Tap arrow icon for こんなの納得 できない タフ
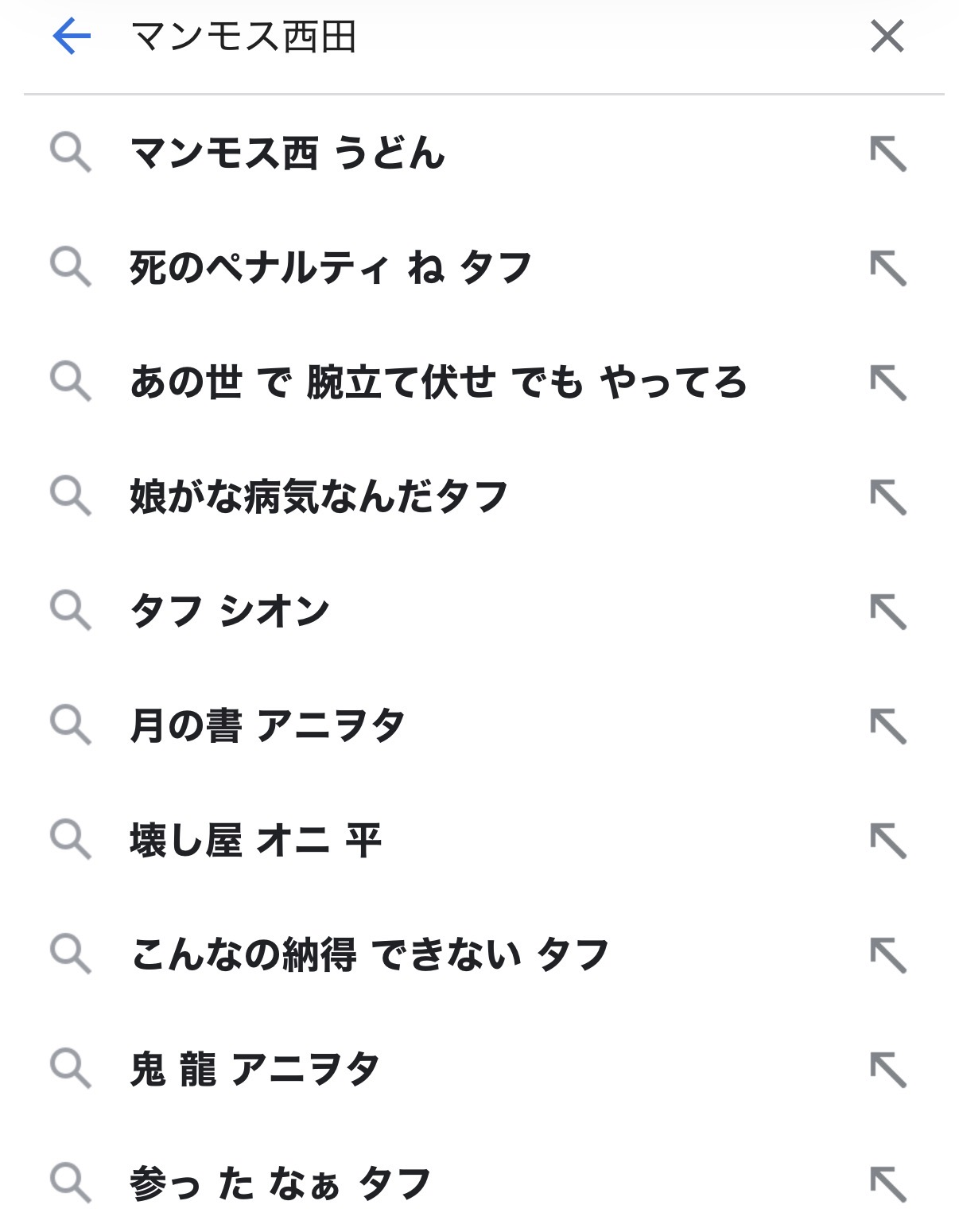Screen dimensions: 959x1232 click(x=887, y=955)
